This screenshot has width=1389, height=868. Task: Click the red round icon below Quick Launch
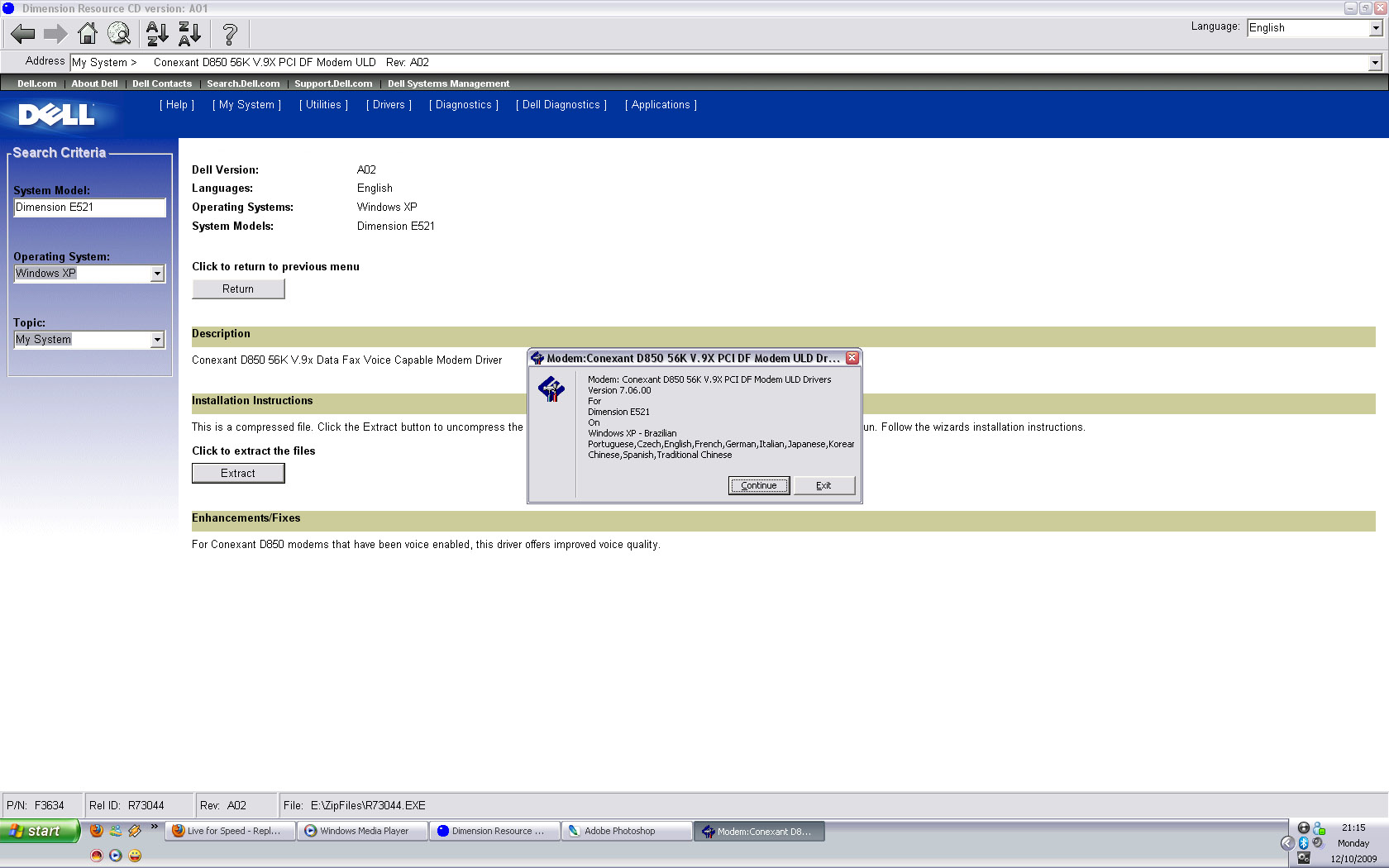point(97,856)
